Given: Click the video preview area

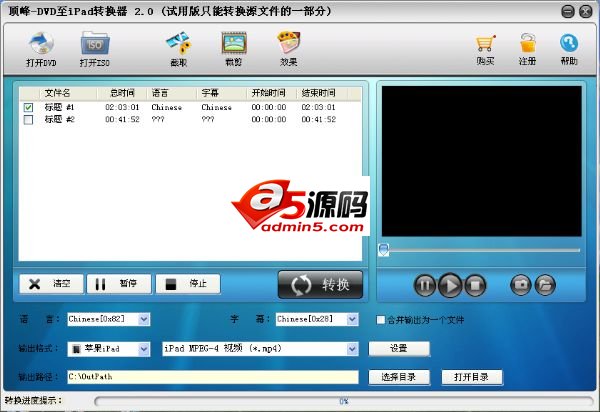Looking at the screenshot, I should [x=481, y=161].
